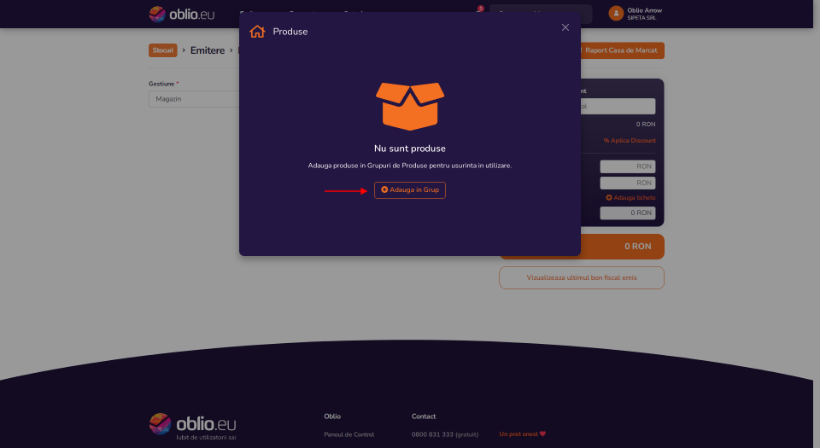This screenshot has width=820, height=448.
Task: Open the Gestiune Magazin dropdown
Action: tap(194, 99)
